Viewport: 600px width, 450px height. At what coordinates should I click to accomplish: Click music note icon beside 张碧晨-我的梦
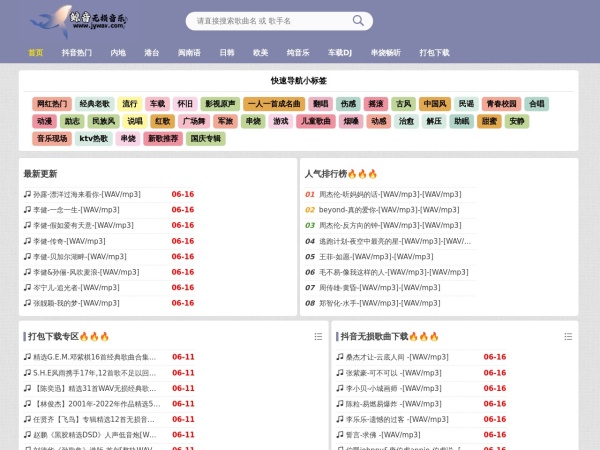[28, 303]
